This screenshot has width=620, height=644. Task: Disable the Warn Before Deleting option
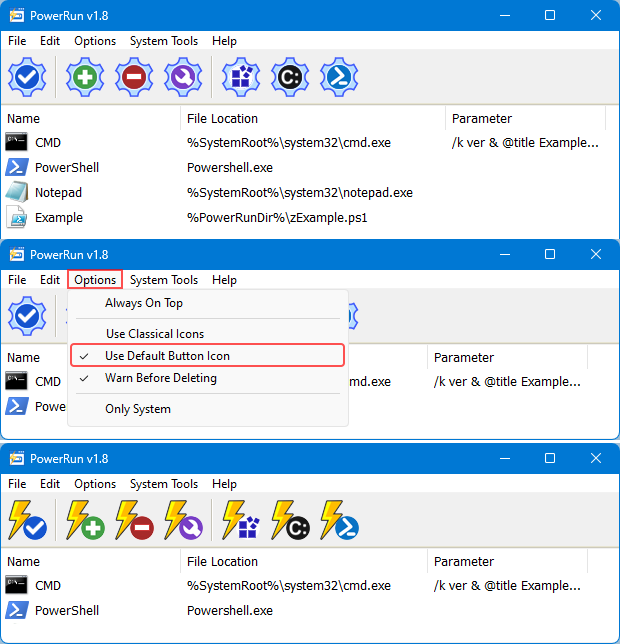[x=160, y=378]
